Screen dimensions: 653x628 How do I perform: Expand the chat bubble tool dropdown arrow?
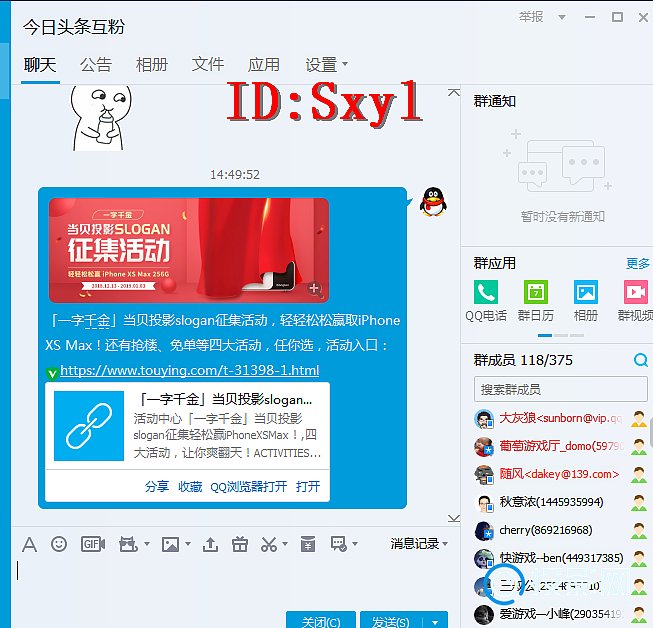click(355, 543)
